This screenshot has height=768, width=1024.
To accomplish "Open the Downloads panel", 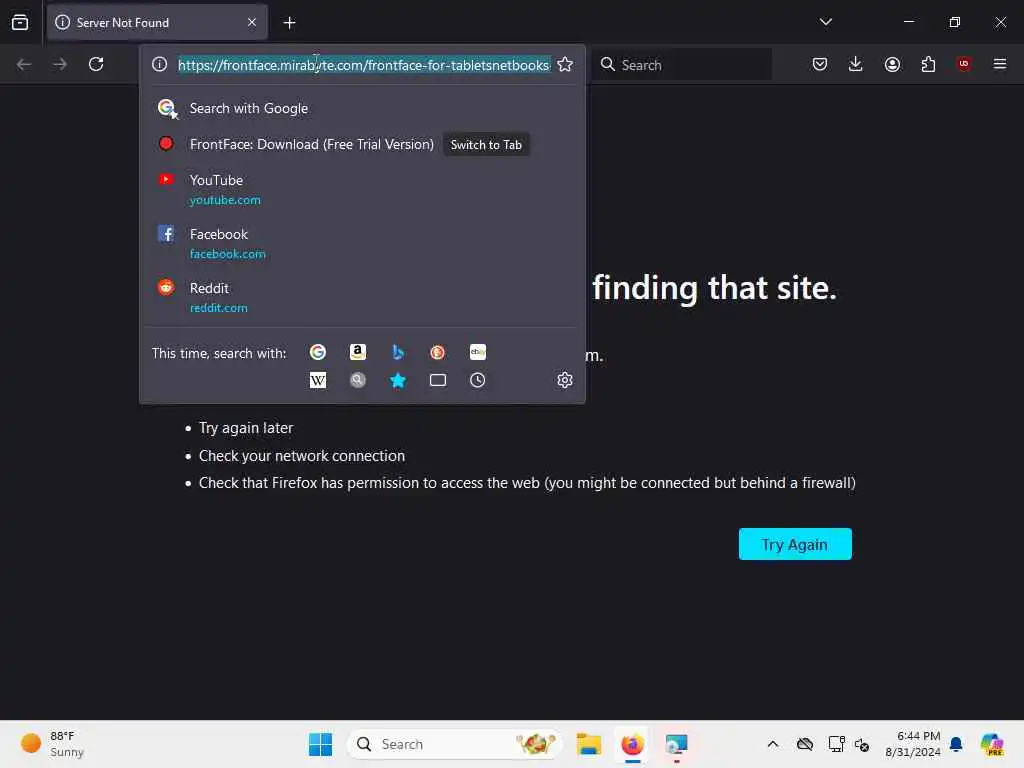I will tap(856, 64).
